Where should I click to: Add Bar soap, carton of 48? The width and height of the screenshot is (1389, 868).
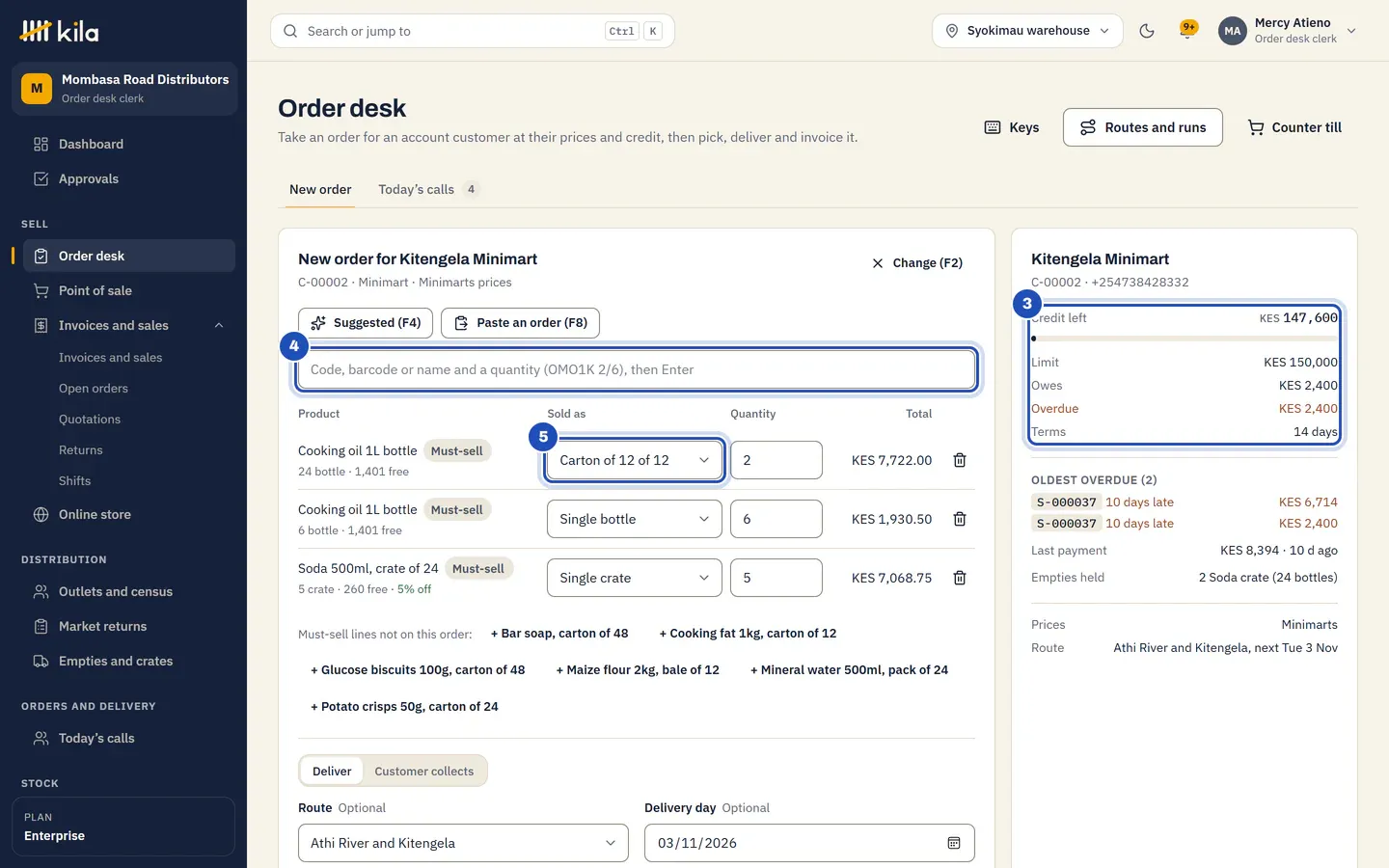(x=559, y=634)
